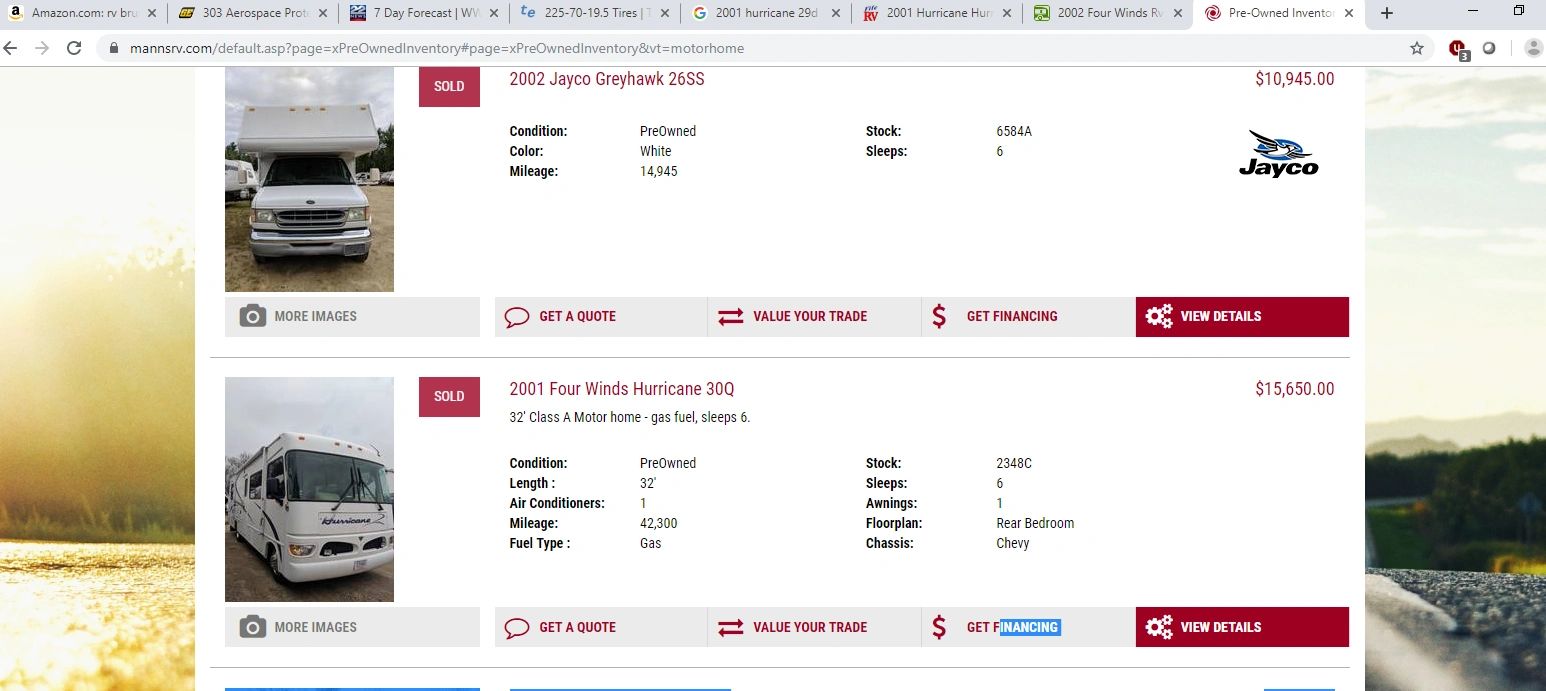Viewport: 1546px width, 691px height.
Task: Open the 2001 Four Winds Hurricane 30Q listing
Action: [622, 389]
